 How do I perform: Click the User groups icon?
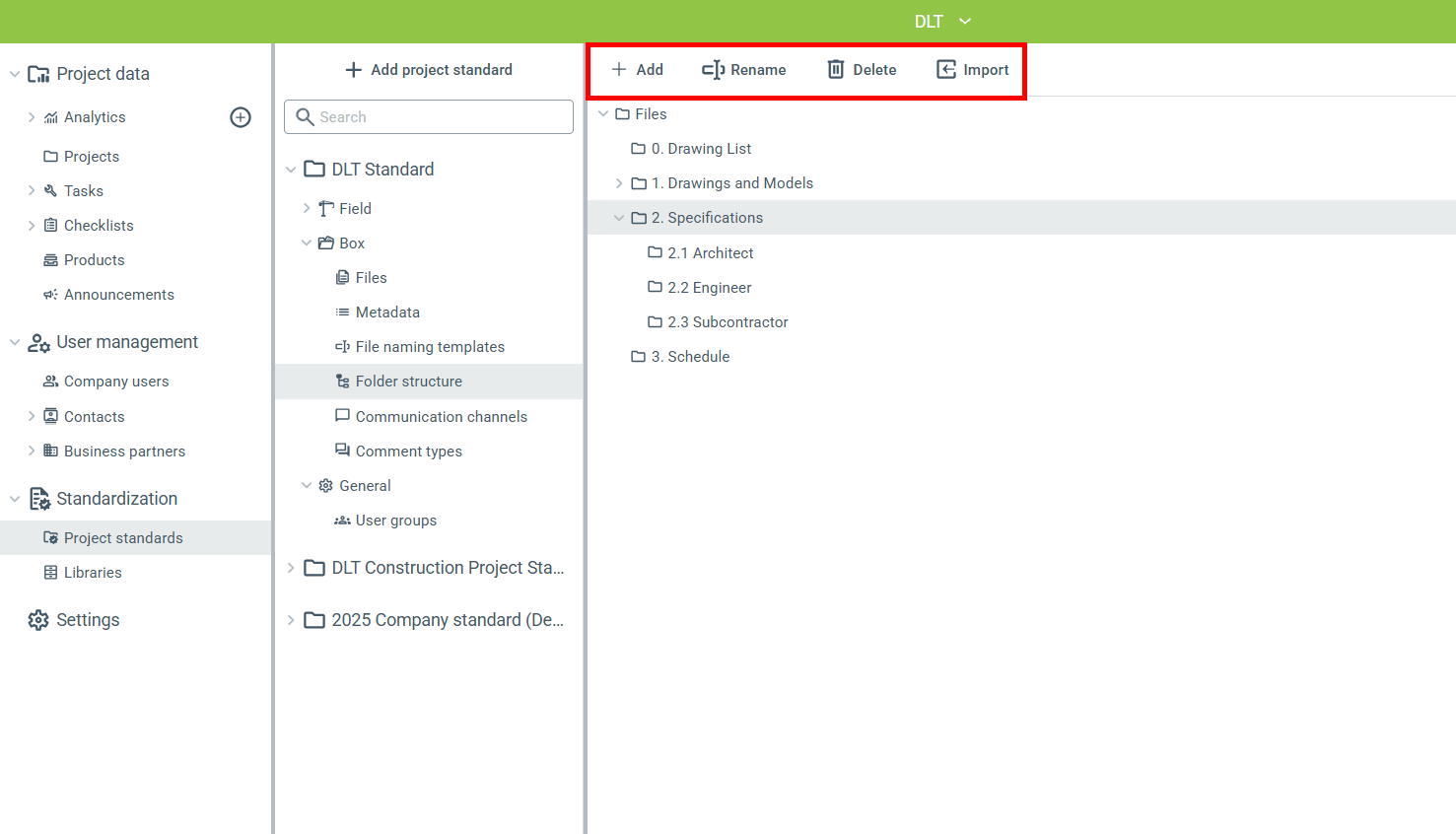tap(342, 521)
